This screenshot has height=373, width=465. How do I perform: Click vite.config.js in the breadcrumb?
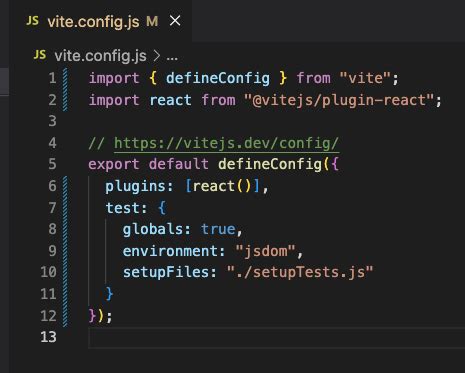100,56
